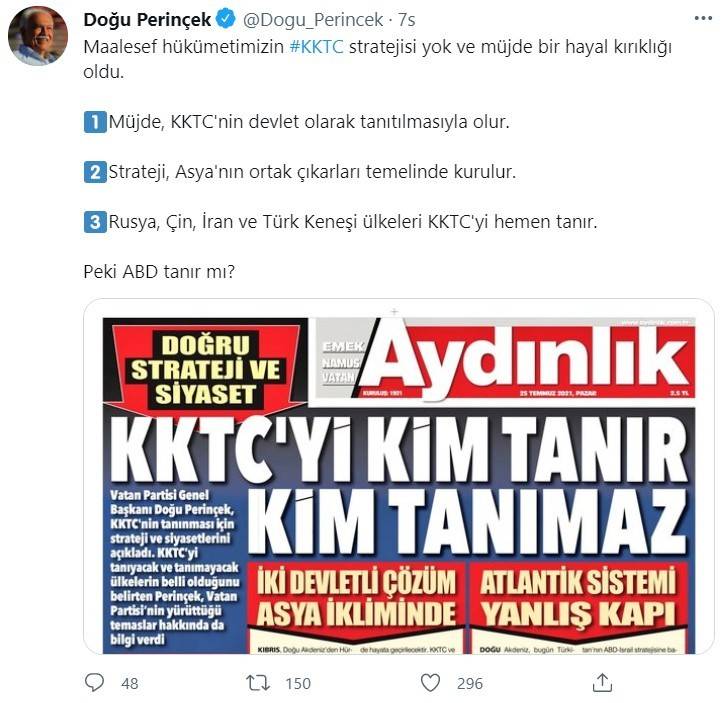Screen dimensions: 722x703
Task: Like the tweet with heart icon
Action: 431,682
